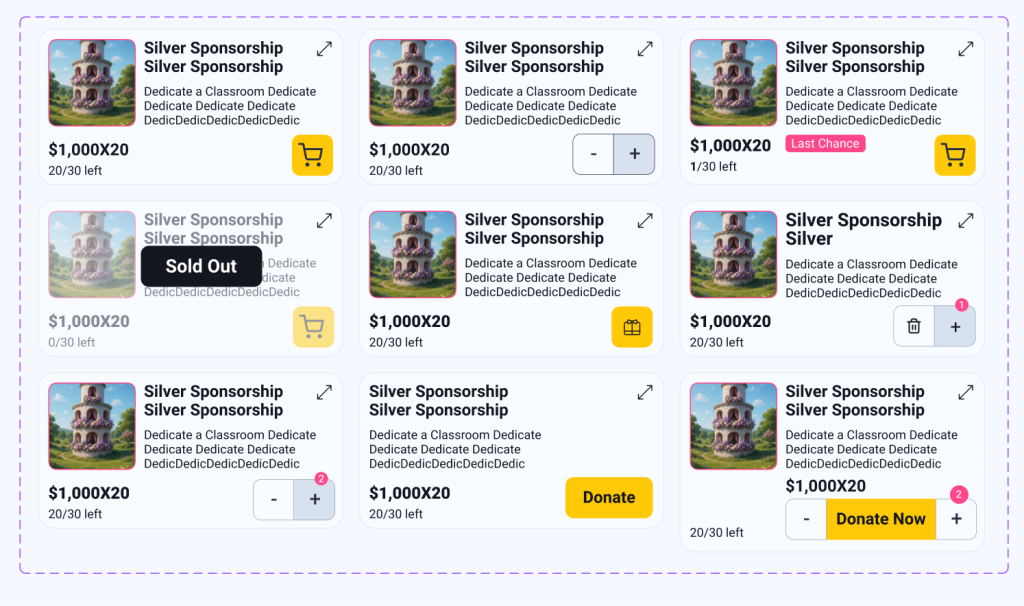Expand the card containing the Donate Now button
The image size is (1024, 606).
pos(965,392)
